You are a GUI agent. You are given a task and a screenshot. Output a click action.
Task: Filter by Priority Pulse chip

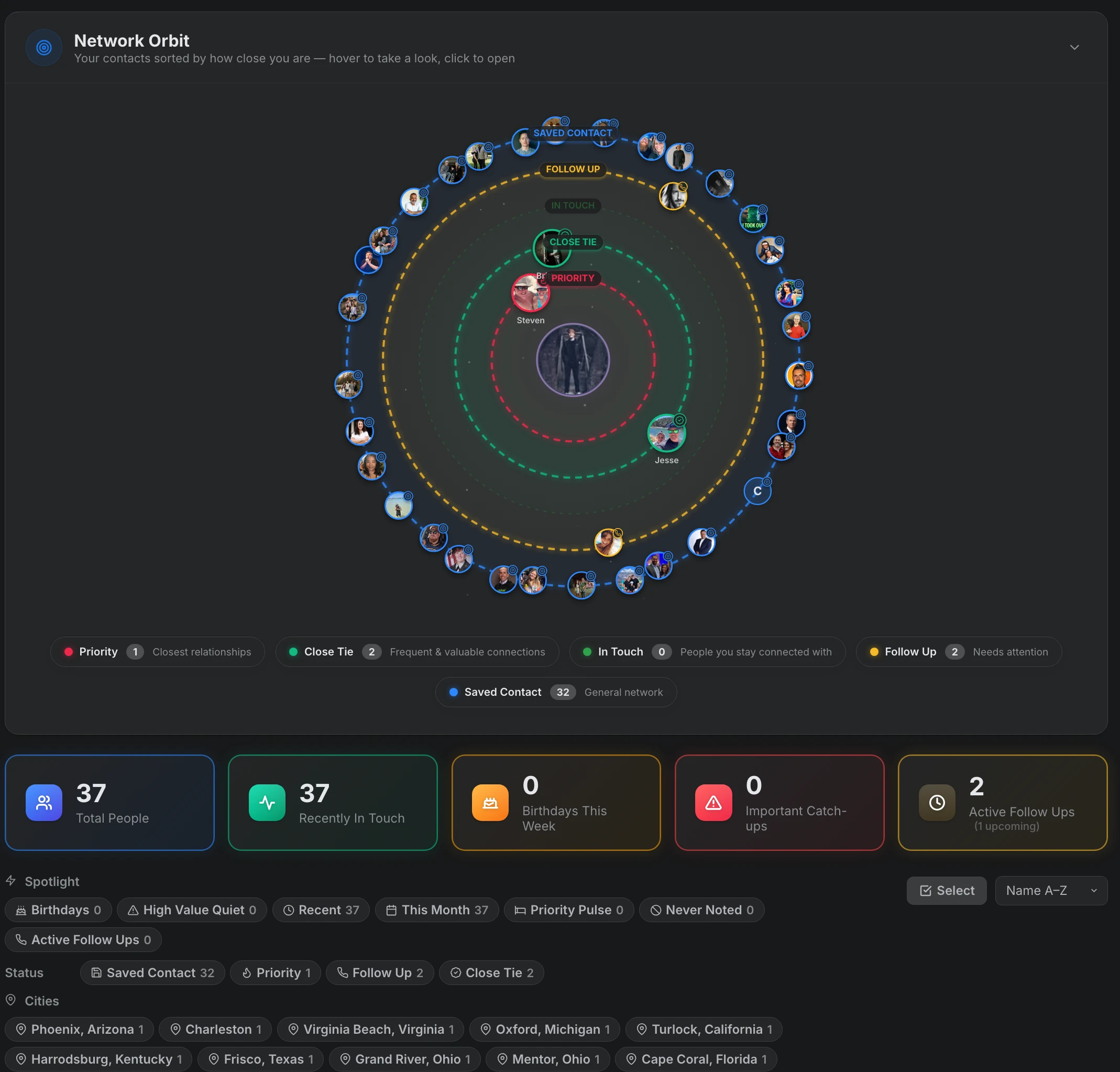(x=569, y=910)
